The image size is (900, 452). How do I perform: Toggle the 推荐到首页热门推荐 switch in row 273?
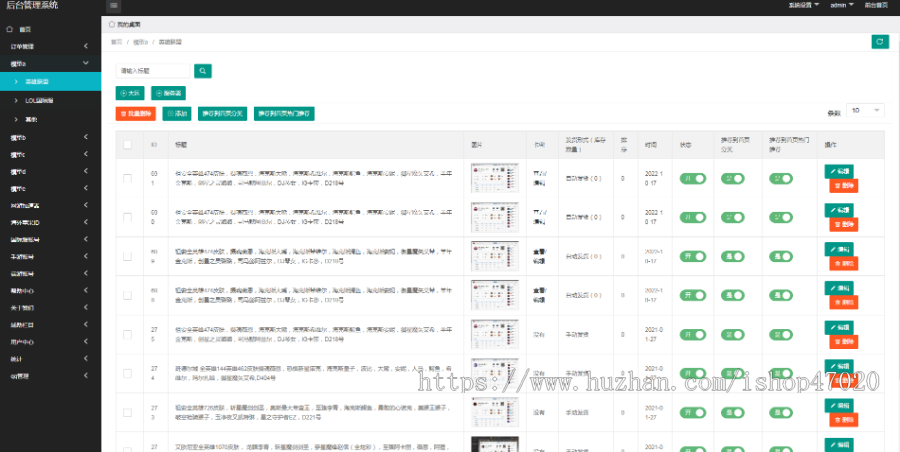click(781, 412)
